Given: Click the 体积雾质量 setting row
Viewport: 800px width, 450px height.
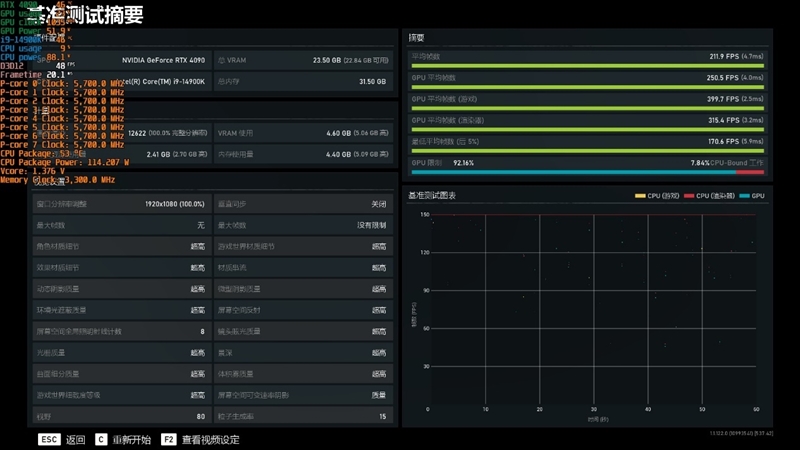Looking at the screenshot, I should 303,374.
